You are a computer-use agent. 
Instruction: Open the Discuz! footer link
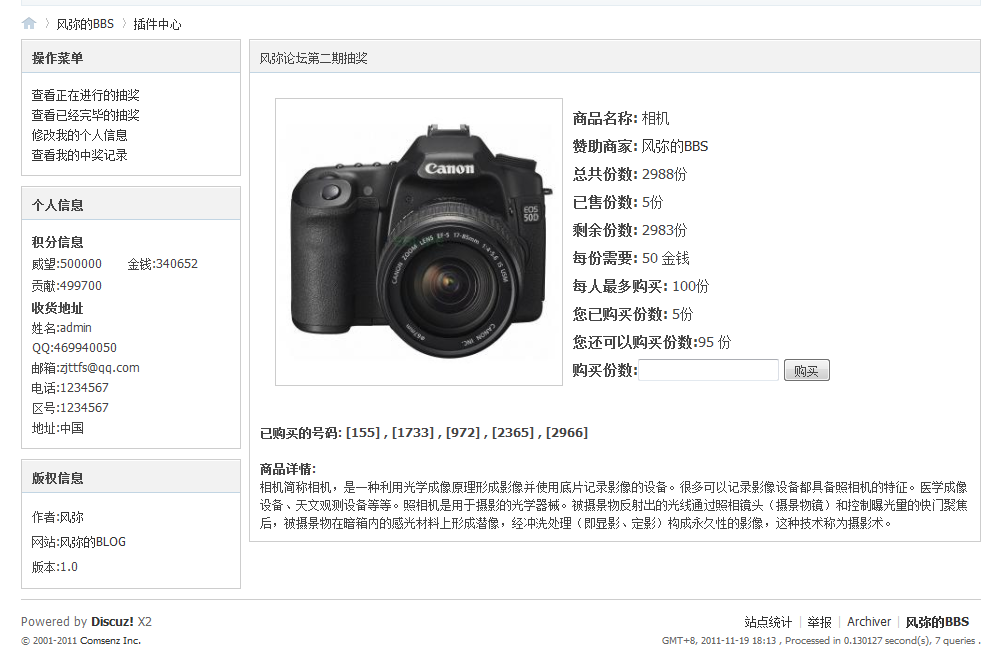click(x=112, y=622)
